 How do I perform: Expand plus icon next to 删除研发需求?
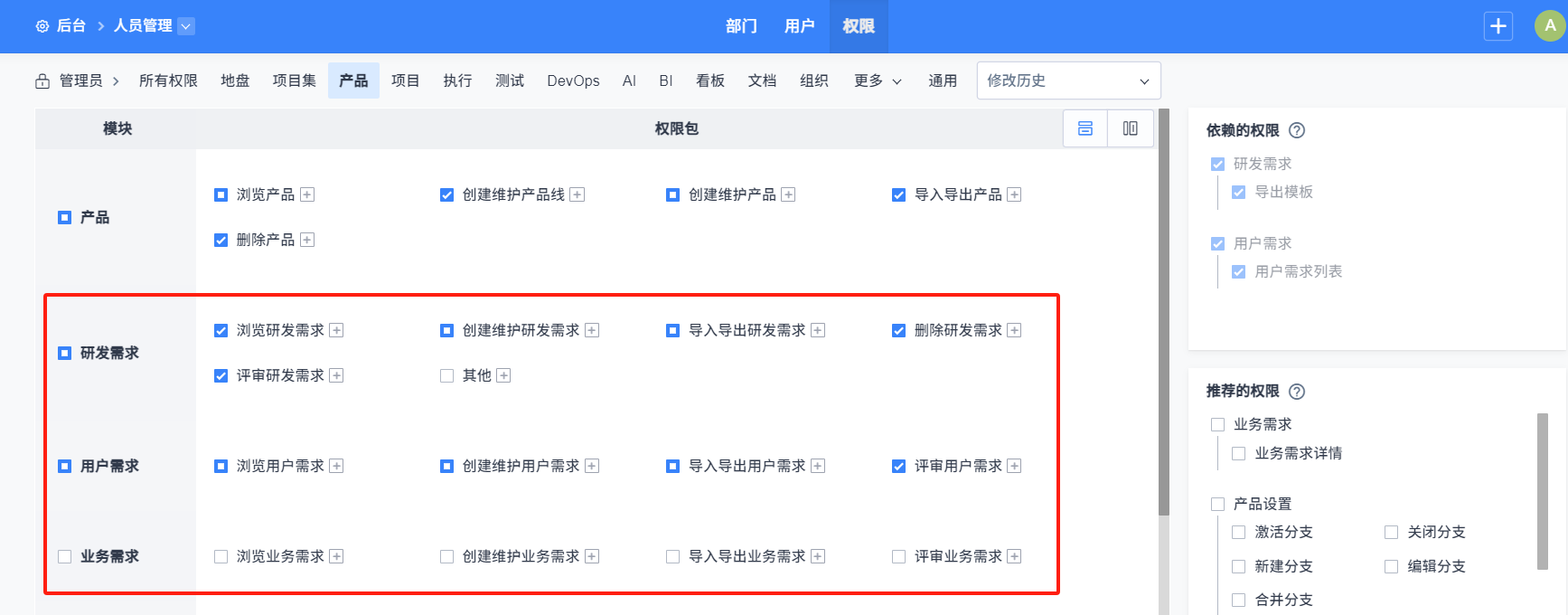tap(1014, 330)
